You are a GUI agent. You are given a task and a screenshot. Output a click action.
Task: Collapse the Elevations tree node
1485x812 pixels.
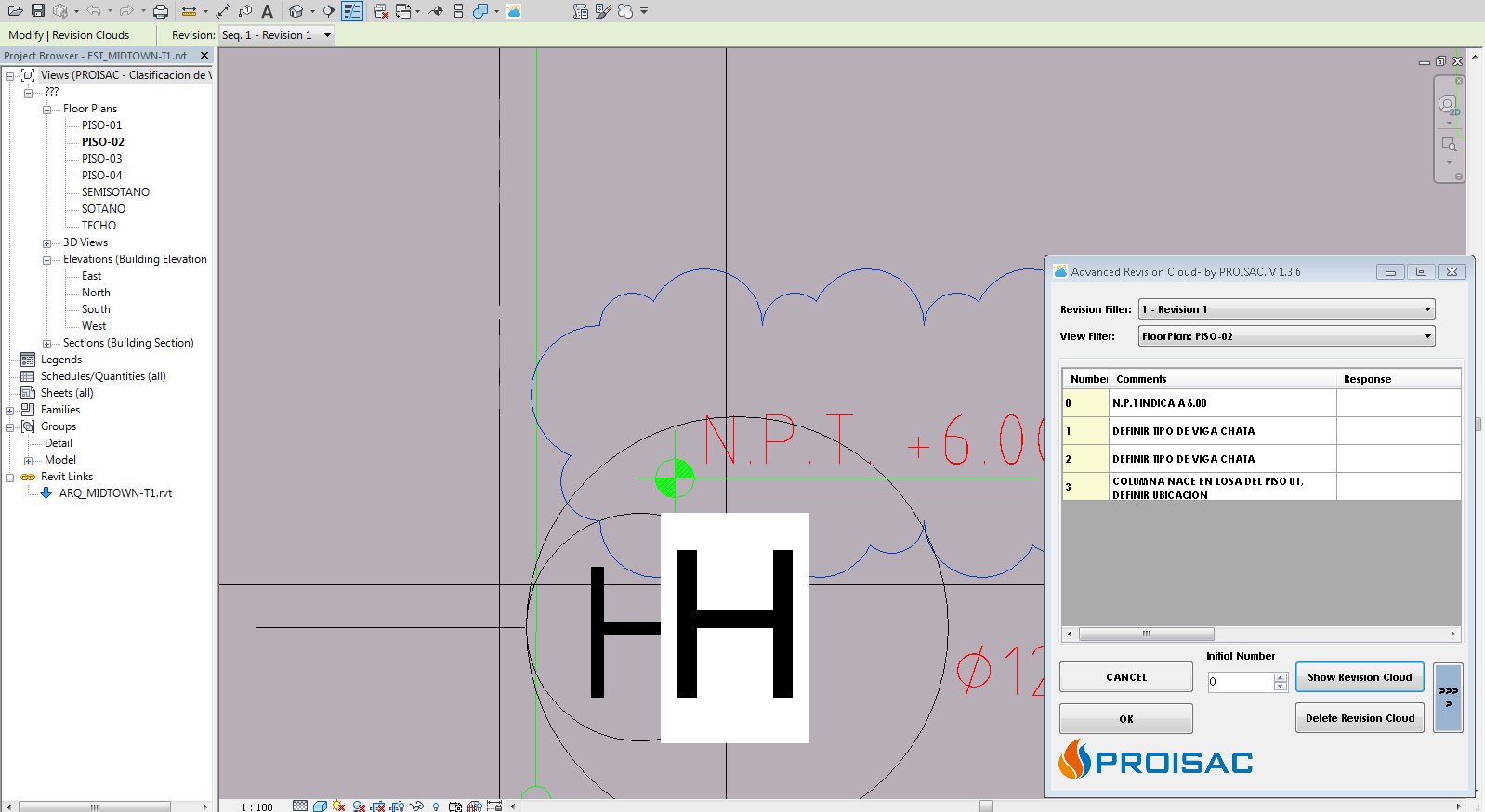click(x=46, y=260)
